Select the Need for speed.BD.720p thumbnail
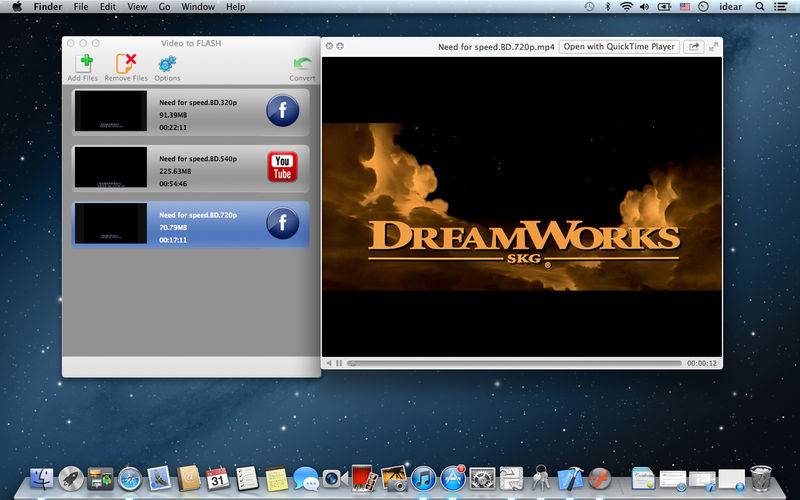 (111, 223)
